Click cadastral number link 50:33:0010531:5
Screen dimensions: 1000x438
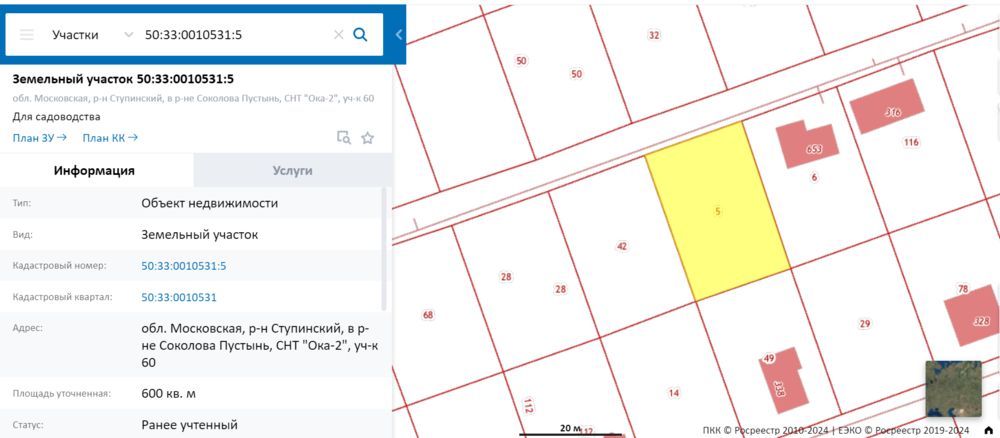pyautogui.click(x=183, y=266)
